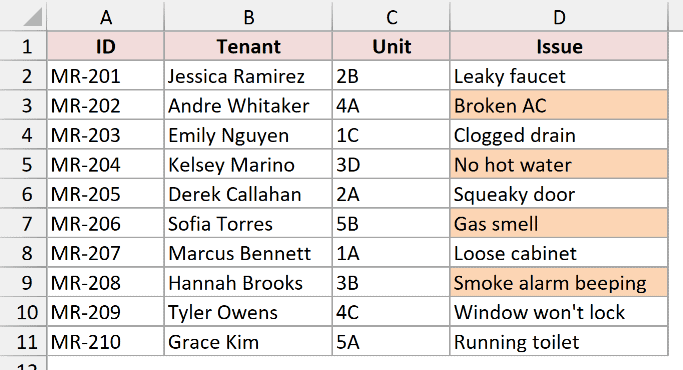Select the Grace Kim cell
The width and height of the screenshot is (683, 370).
click(x=248, y=342)
